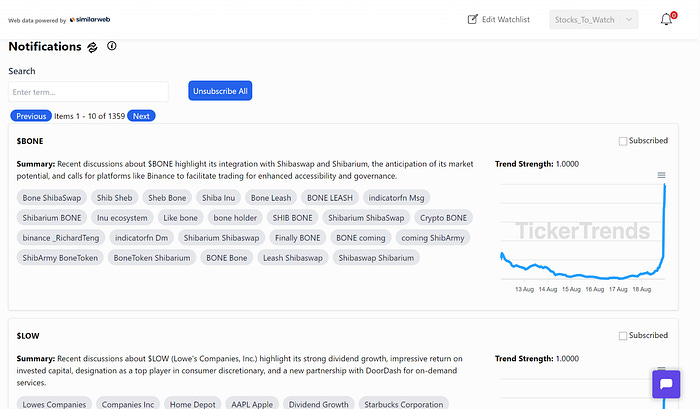Screen dimensions: 700x409
Task: Click the $LOW ticker heading
Action: (x=28, y=336)
